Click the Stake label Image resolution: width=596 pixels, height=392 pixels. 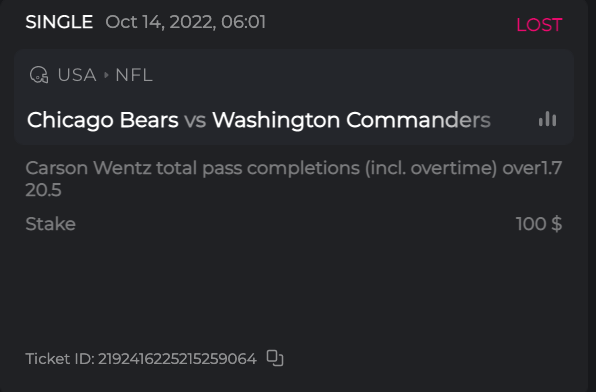(51, 224)
